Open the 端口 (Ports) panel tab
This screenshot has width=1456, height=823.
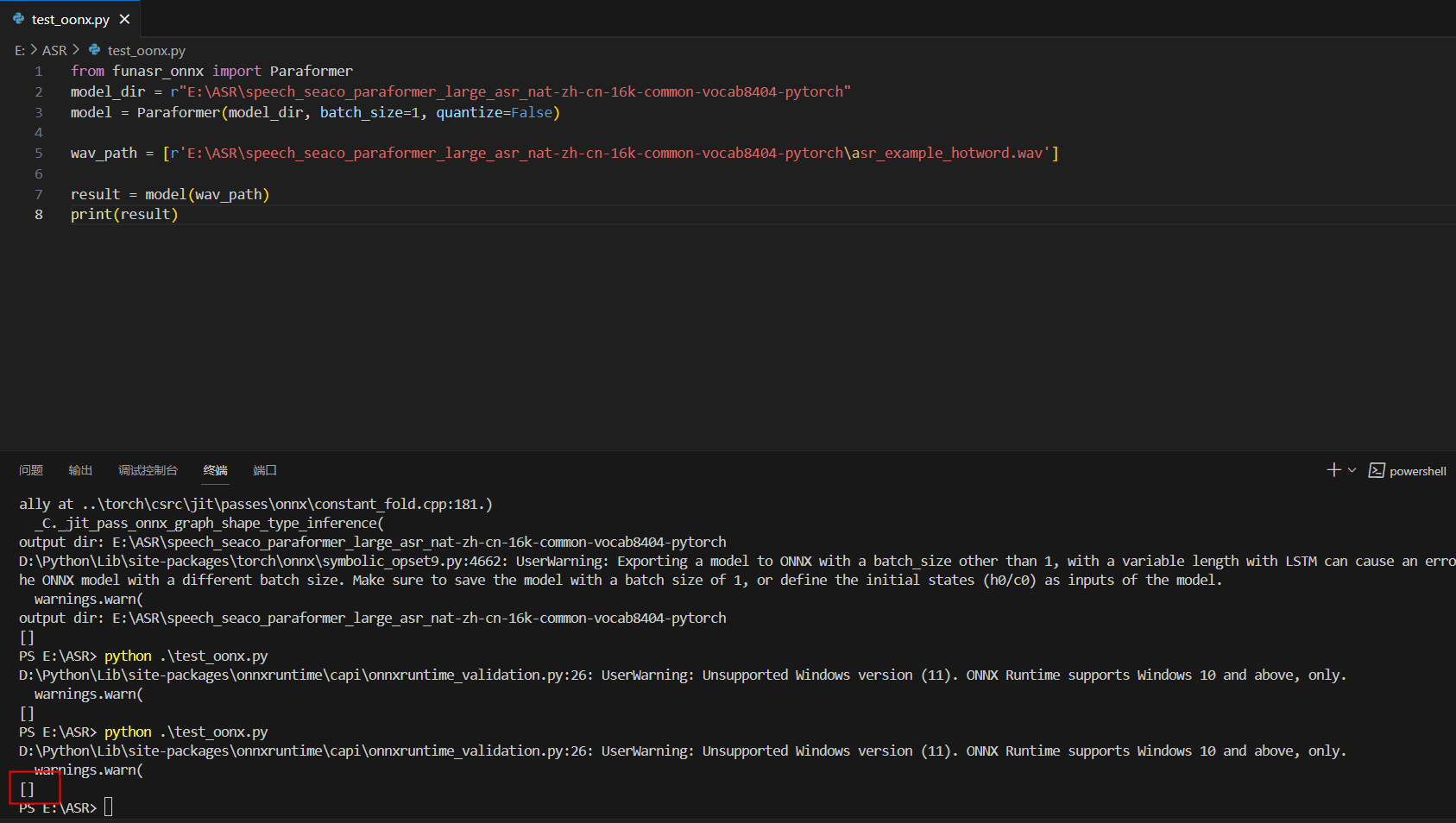tap(265, 470)
